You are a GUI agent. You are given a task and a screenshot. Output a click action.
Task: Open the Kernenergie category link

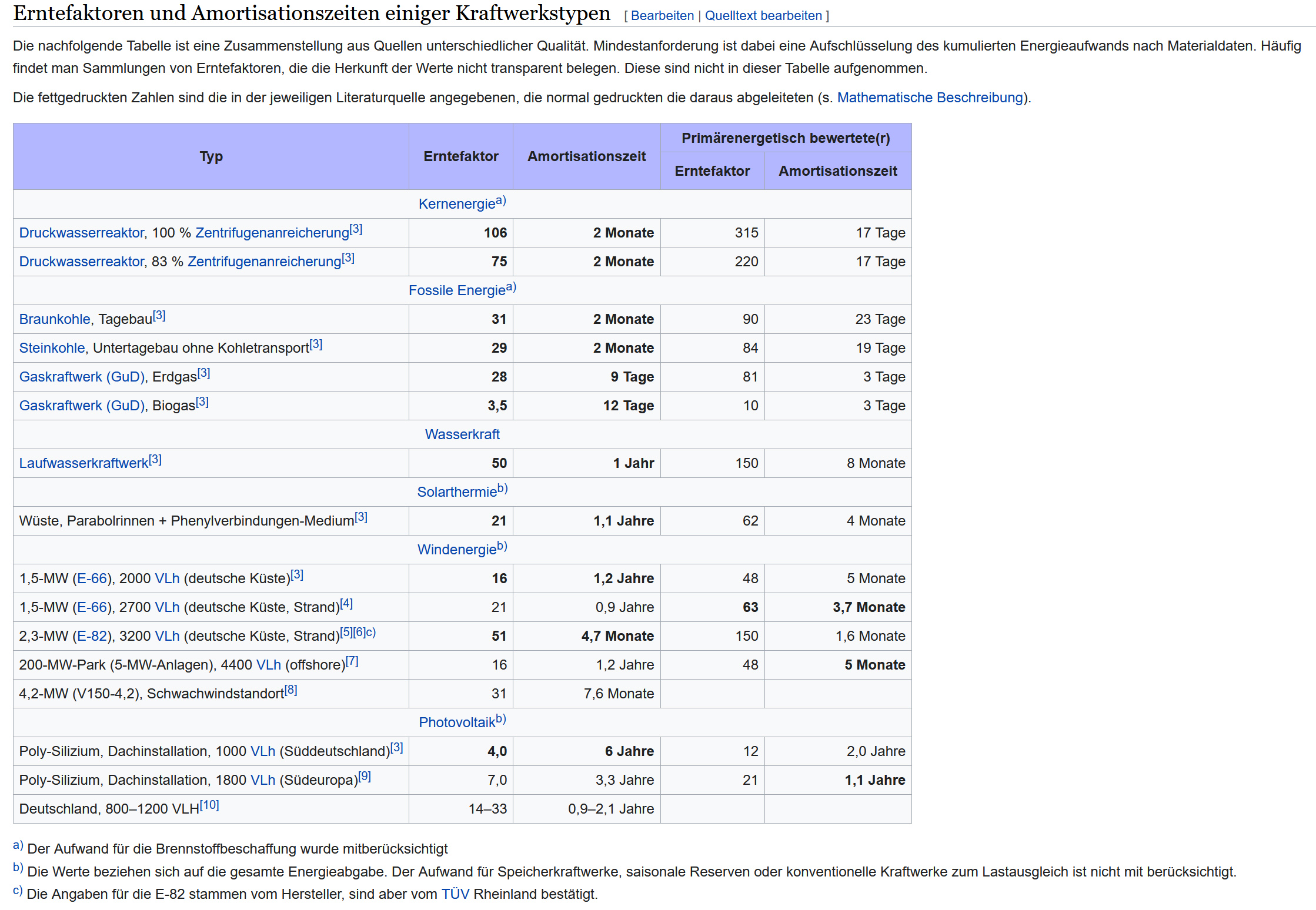pyautogui.click(x=456, y=204)
